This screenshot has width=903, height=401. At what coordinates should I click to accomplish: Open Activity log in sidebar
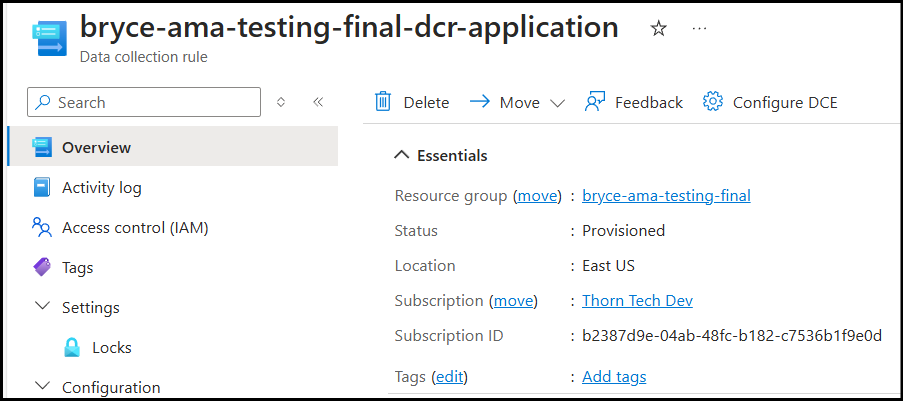[101, 187]
